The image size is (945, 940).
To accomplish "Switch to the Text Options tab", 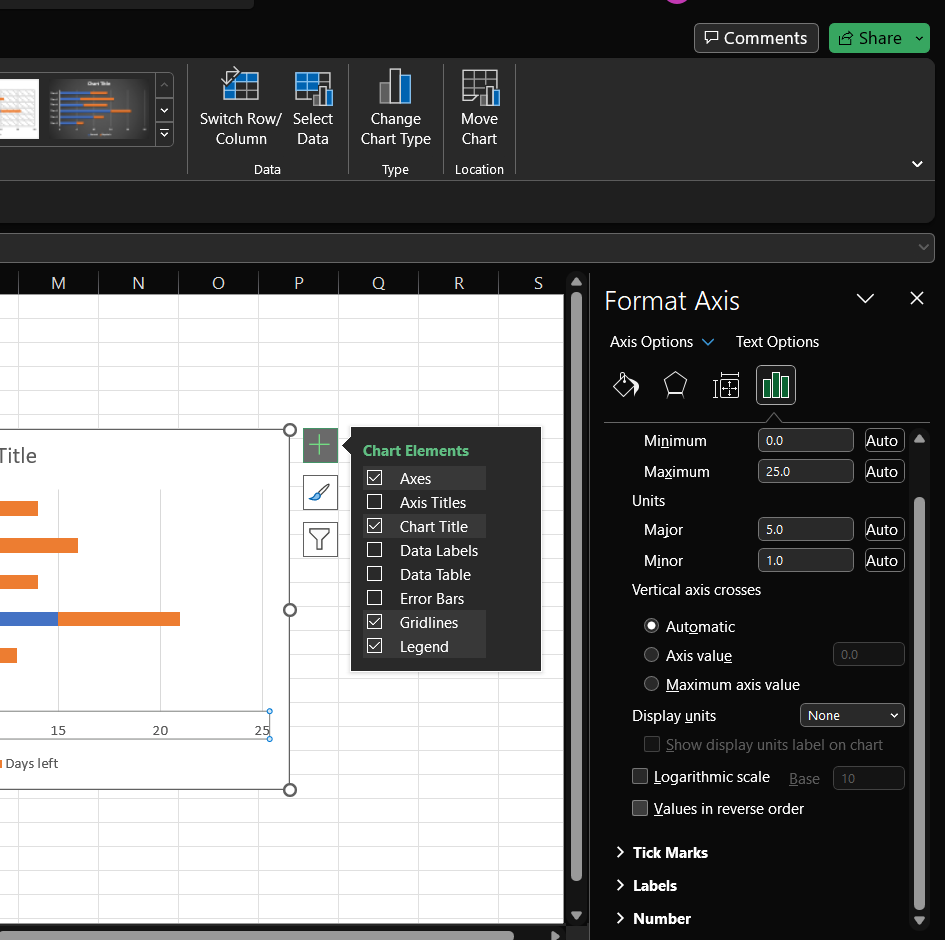I will coord(777,342).
